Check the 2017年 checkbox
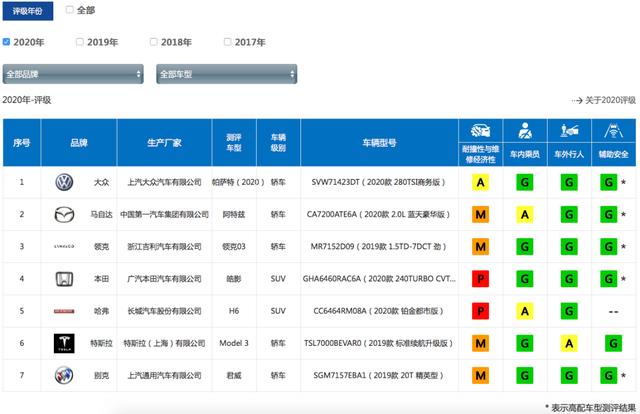Screen dimensions: 640x414 click(227, 42)
